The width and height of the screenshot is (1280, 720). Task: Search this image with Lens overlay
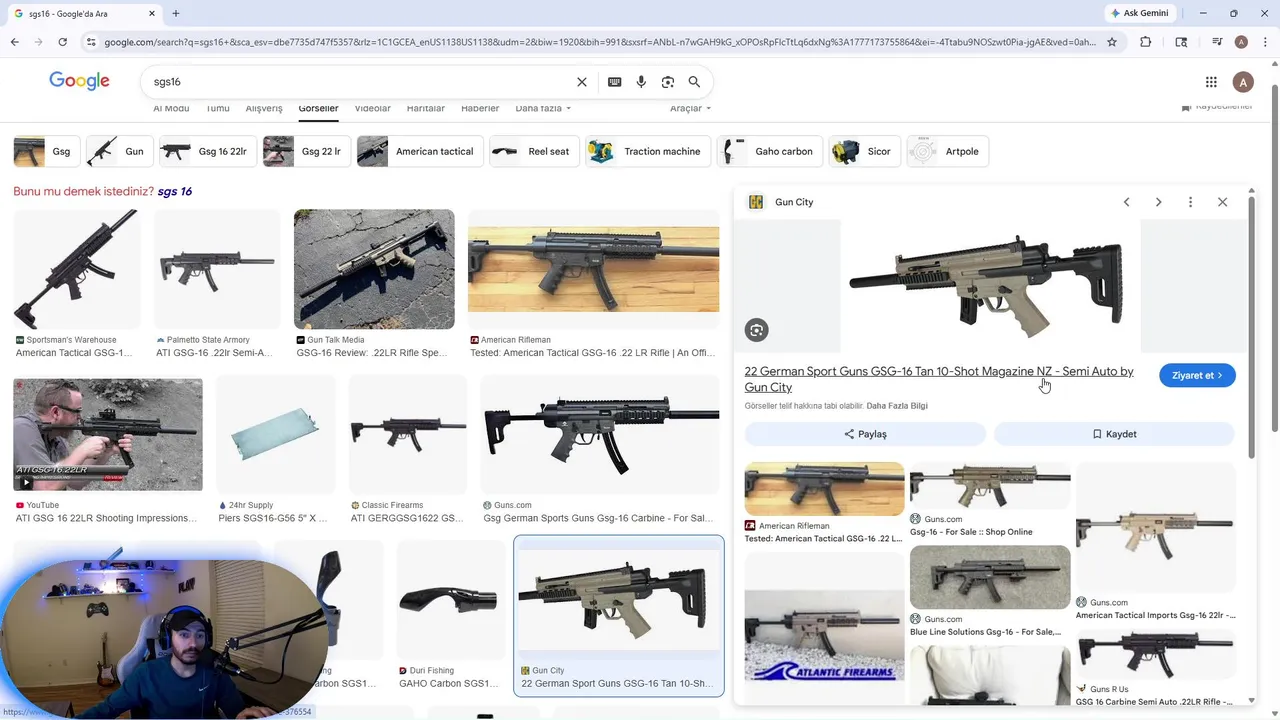[x=757, y=330]
